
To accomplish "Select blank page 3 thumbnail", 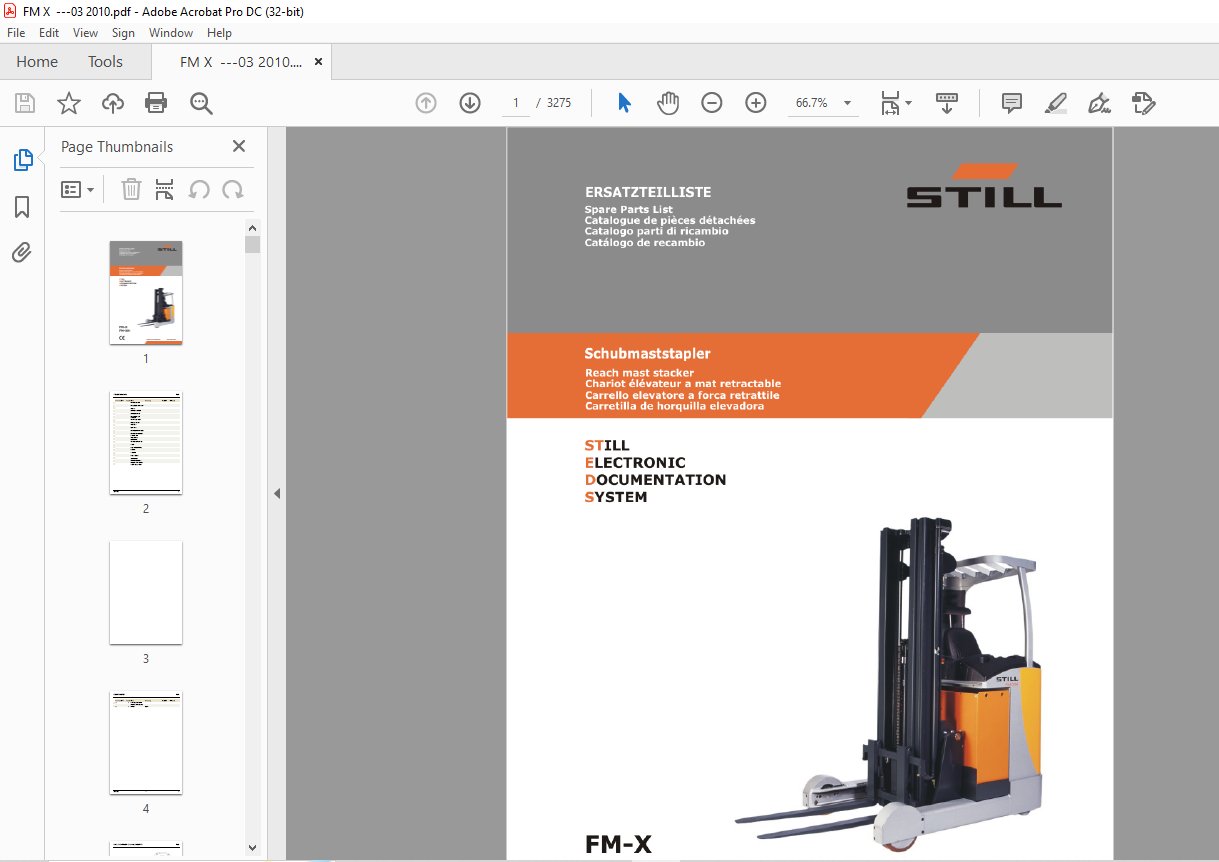I will 146,593.
